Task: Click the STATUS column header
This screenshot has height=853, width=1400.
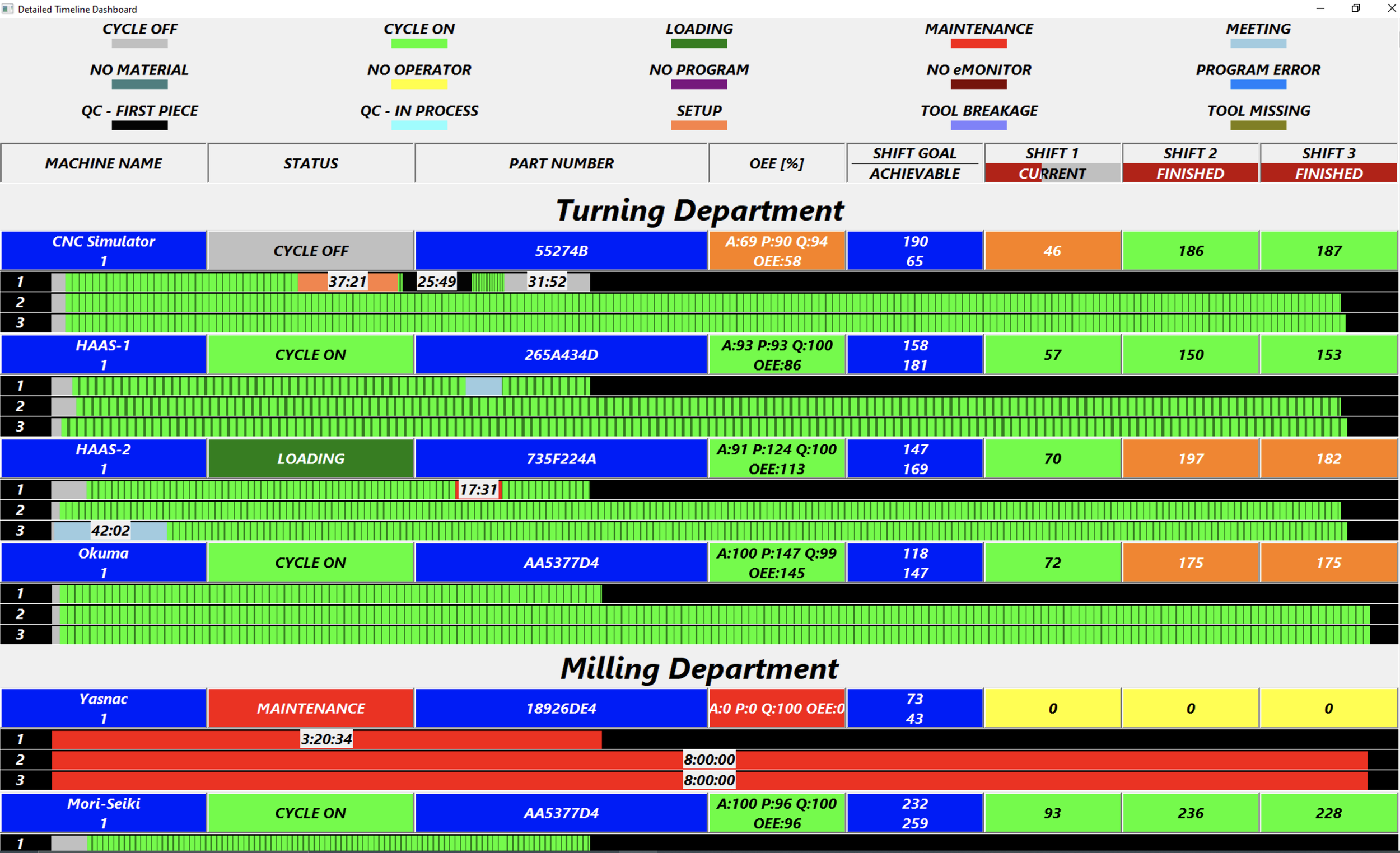Action: coord(311,163)
